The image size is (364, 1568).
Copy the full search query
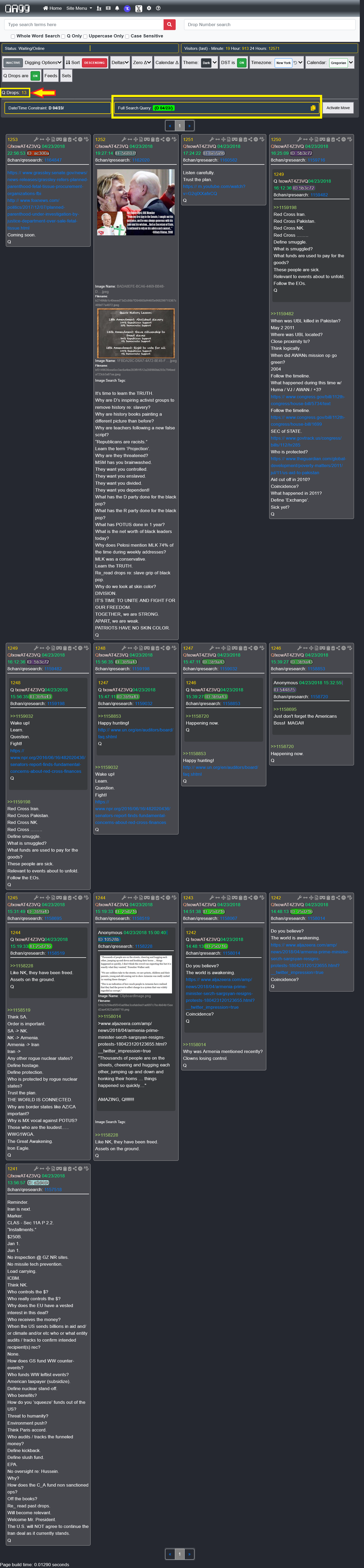point(313,108)
